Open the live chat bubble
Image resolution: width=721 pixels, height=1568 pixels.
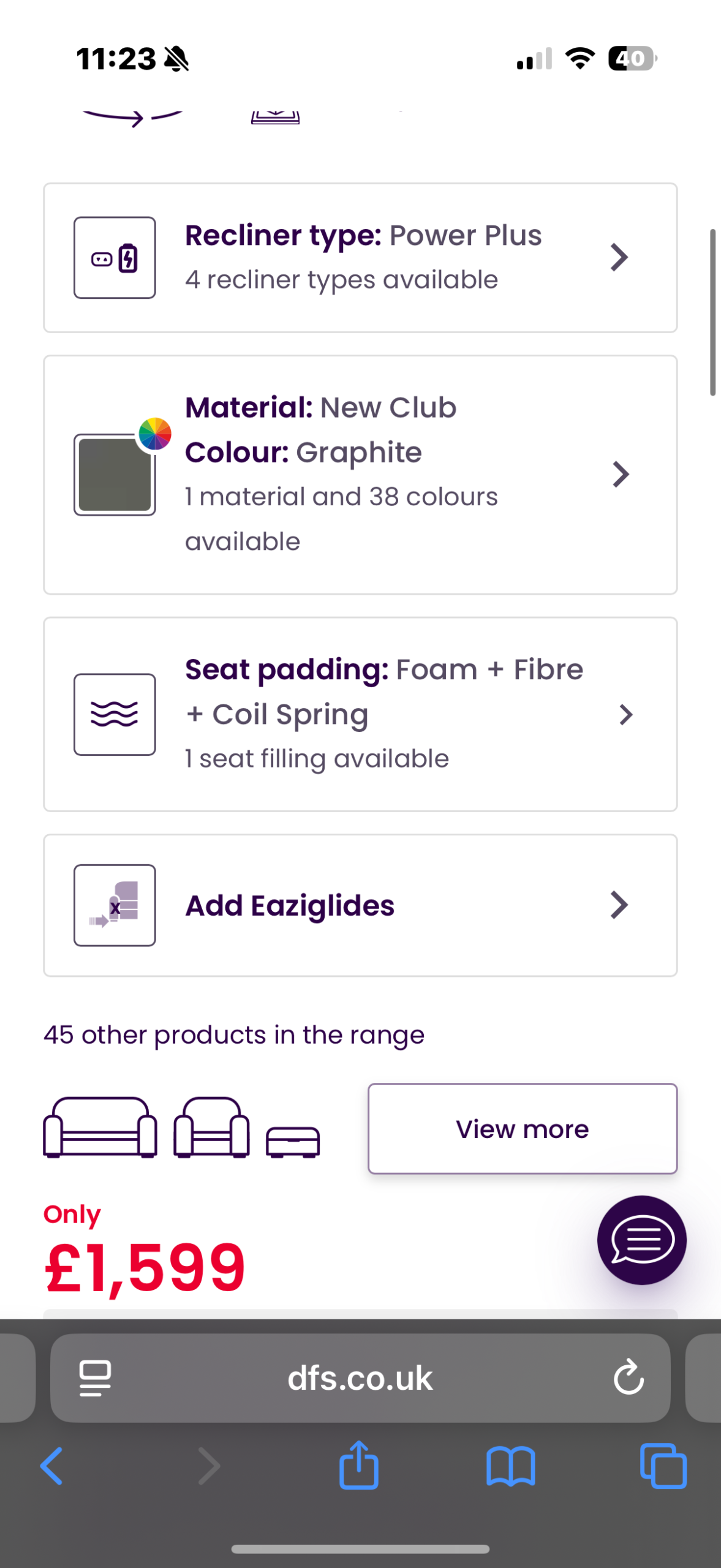point(641,1240)
